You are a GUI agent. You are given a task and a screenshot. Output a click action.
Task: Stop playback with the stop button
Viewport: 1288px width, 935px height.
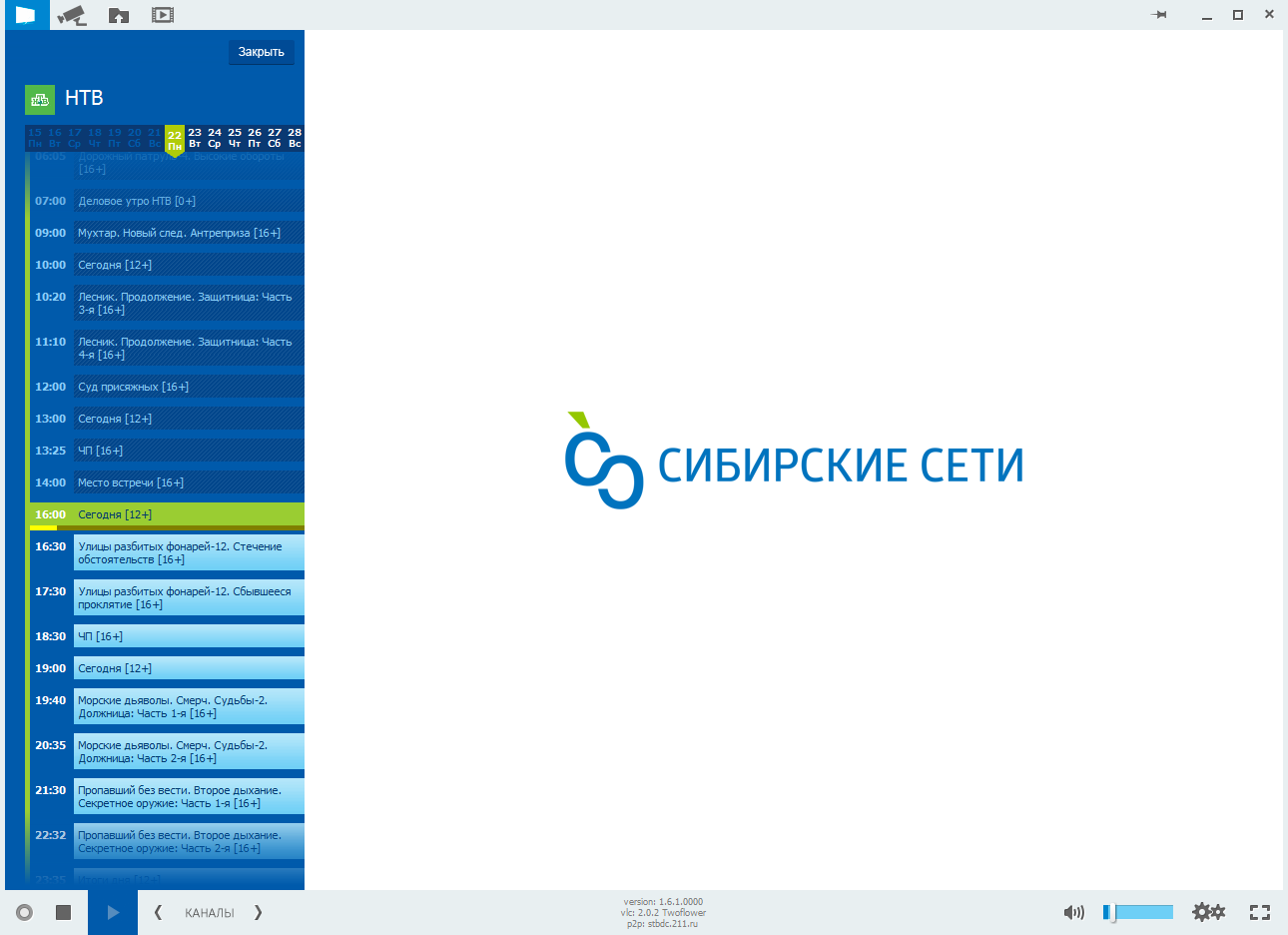(63, 912)
